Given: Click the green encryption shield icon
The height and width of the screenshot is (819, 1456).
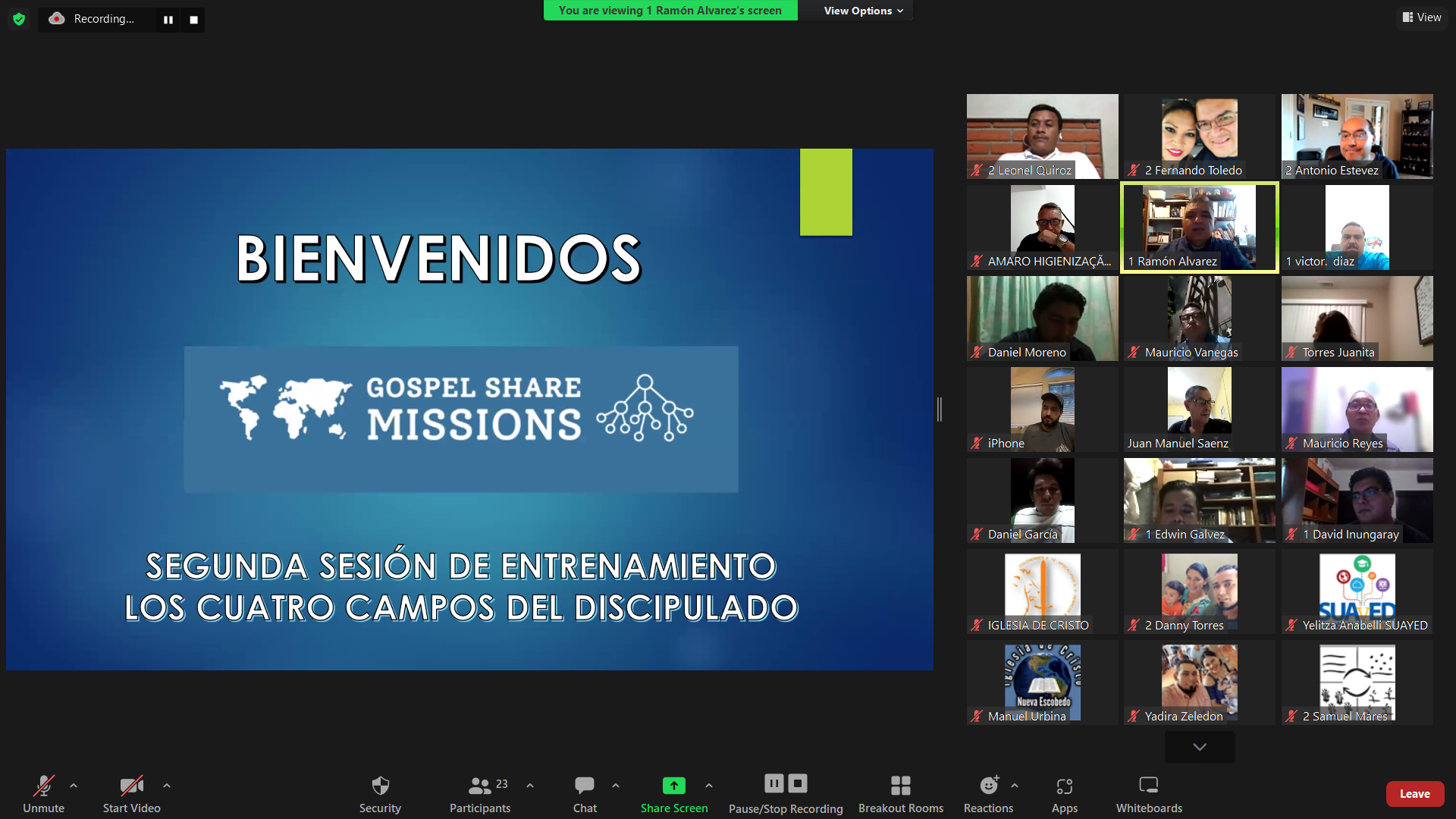Looking at the screenshot, I should pos(19,19).
